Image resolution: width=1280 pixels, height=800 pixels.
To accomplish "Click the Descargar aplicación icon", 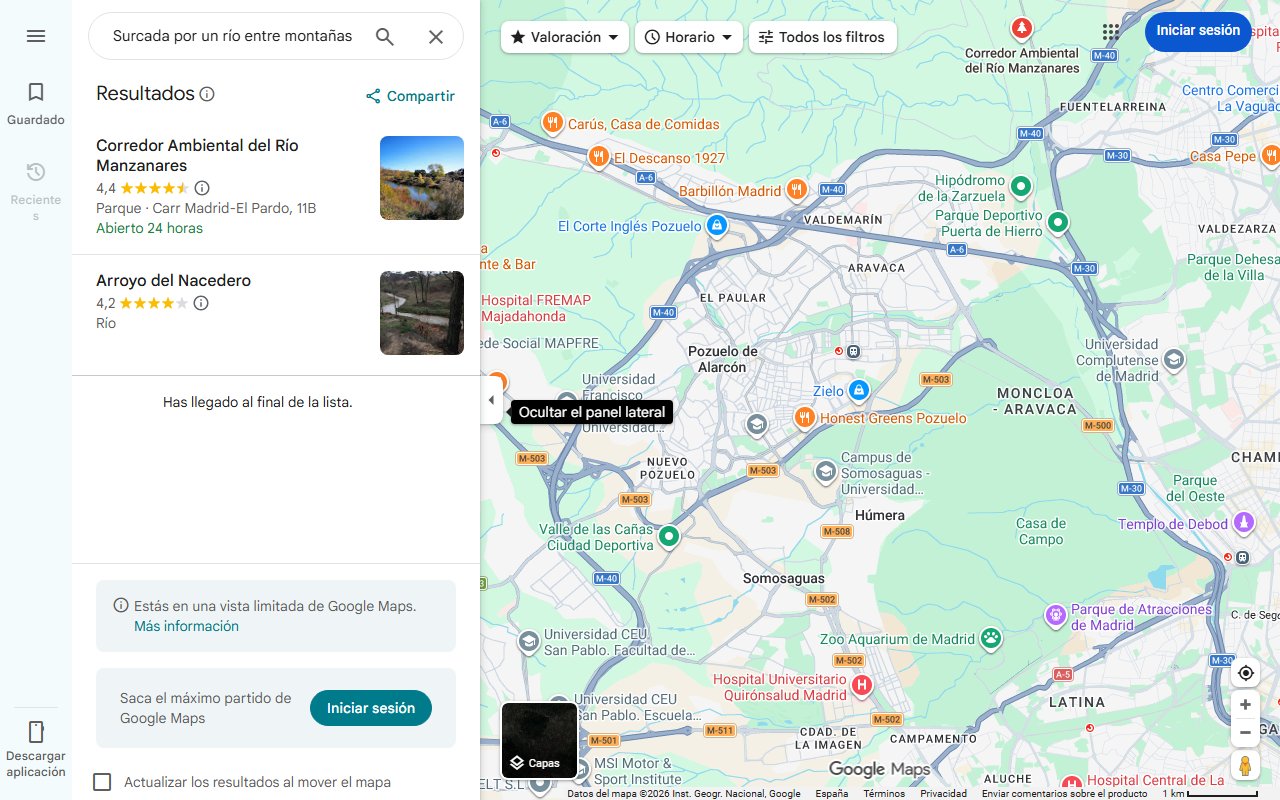I will 36,733.
